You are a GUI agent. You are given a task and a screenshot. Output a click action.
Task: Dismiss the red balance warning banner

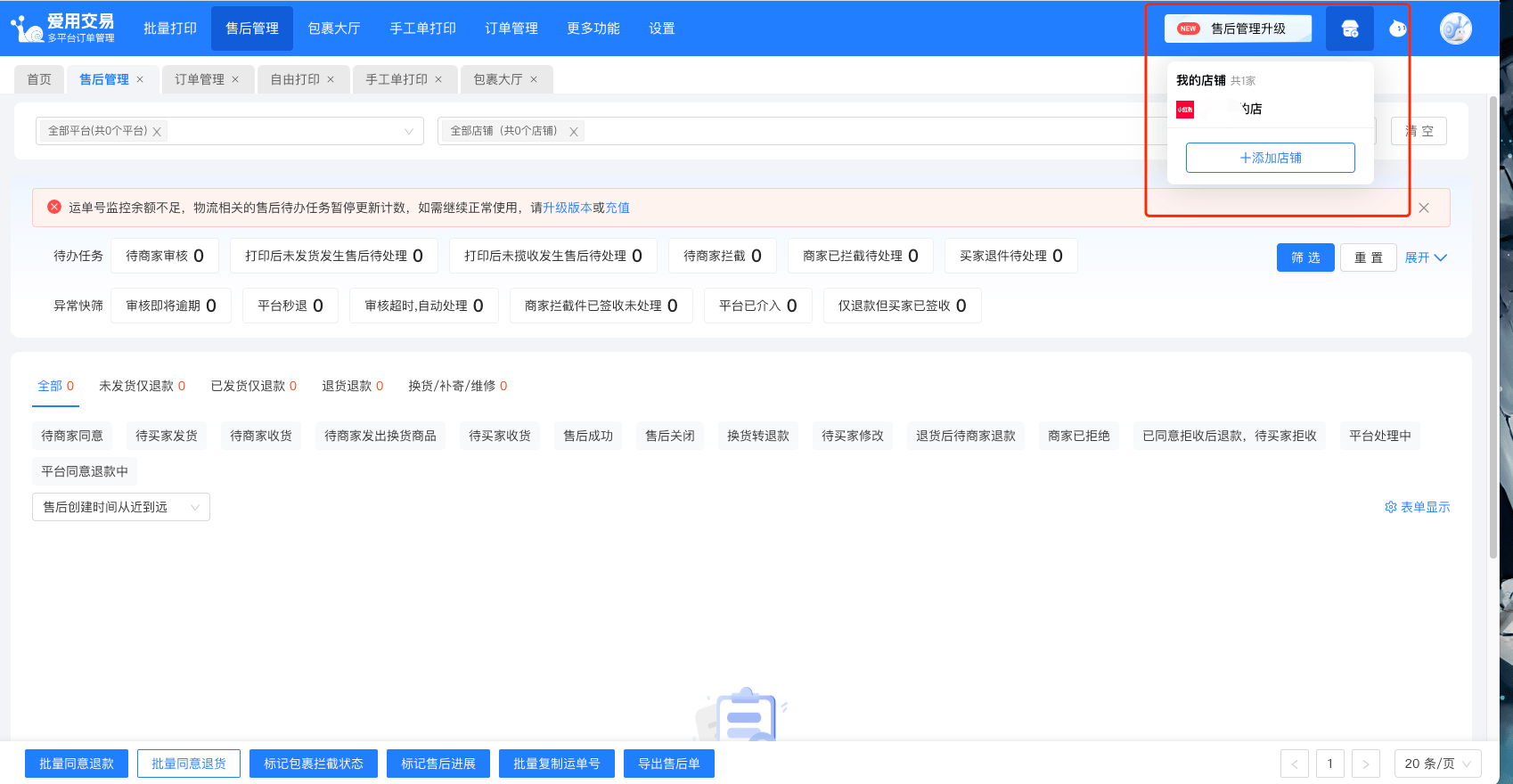click(1424, 208)
